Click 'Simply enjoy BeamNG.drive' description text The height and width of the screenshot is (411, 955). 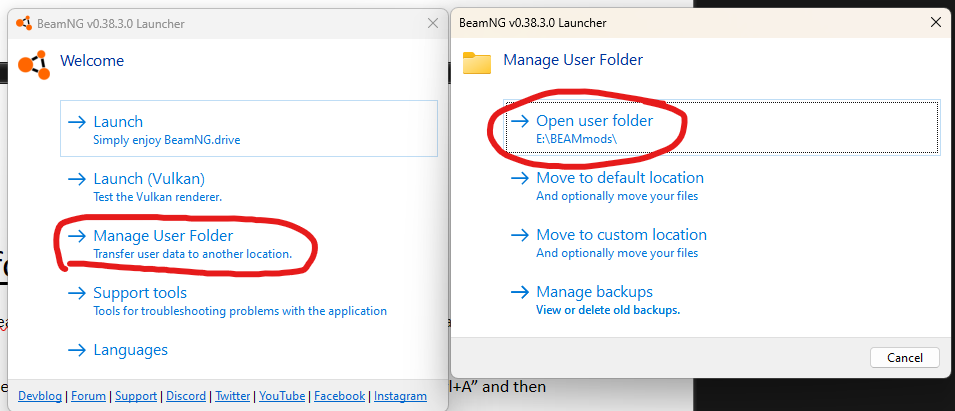pos(167,140)
